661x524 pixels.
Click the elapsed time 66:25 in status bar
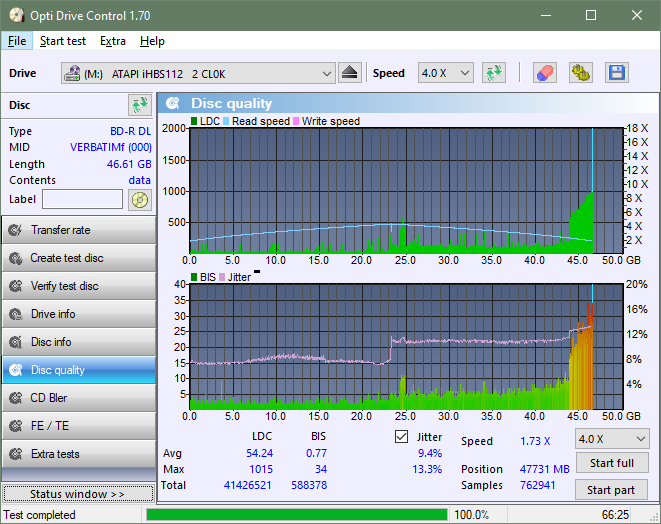click(615, 515)
